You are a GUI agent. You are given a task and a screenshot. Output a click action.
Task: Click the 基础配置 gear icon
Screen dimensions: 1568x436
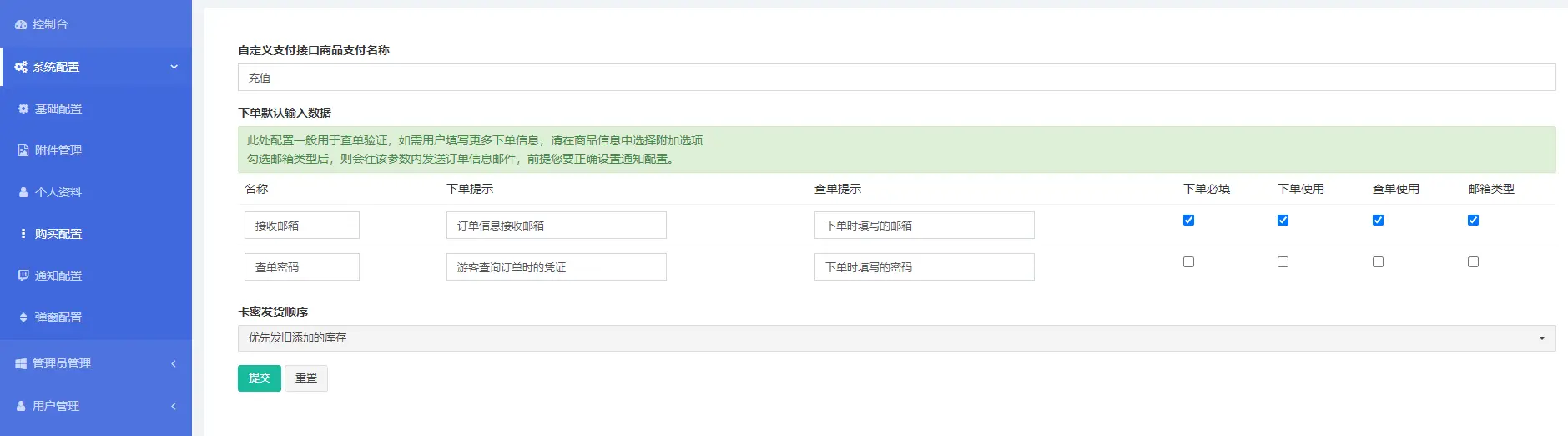click(x=23, y=109)
